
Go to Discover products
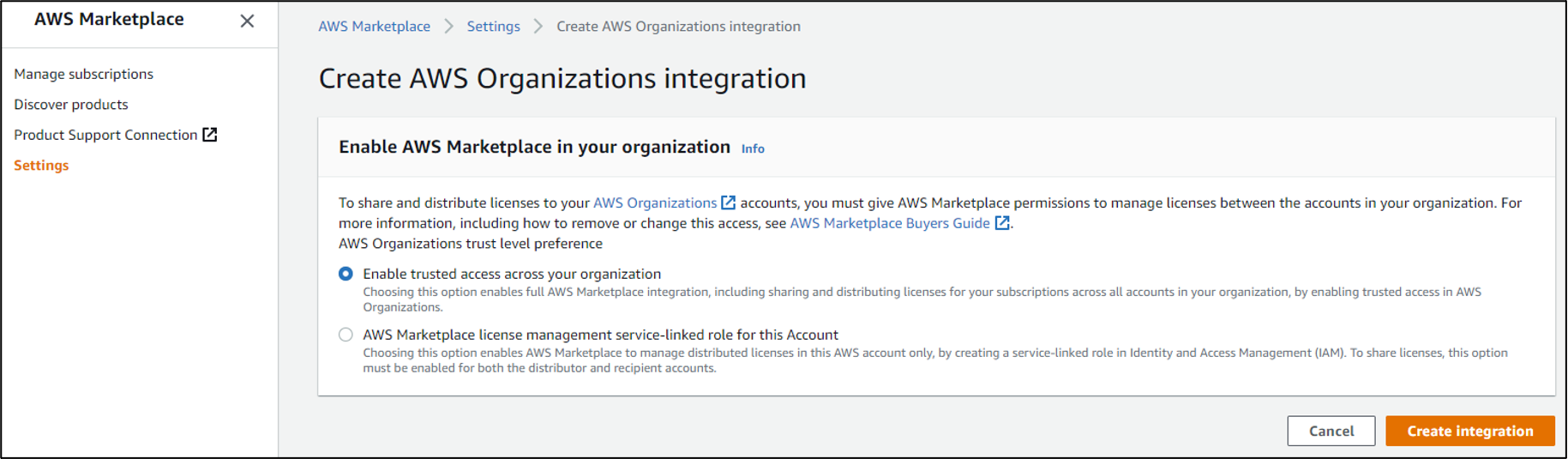pyautogui.click(x=70, y=105)
